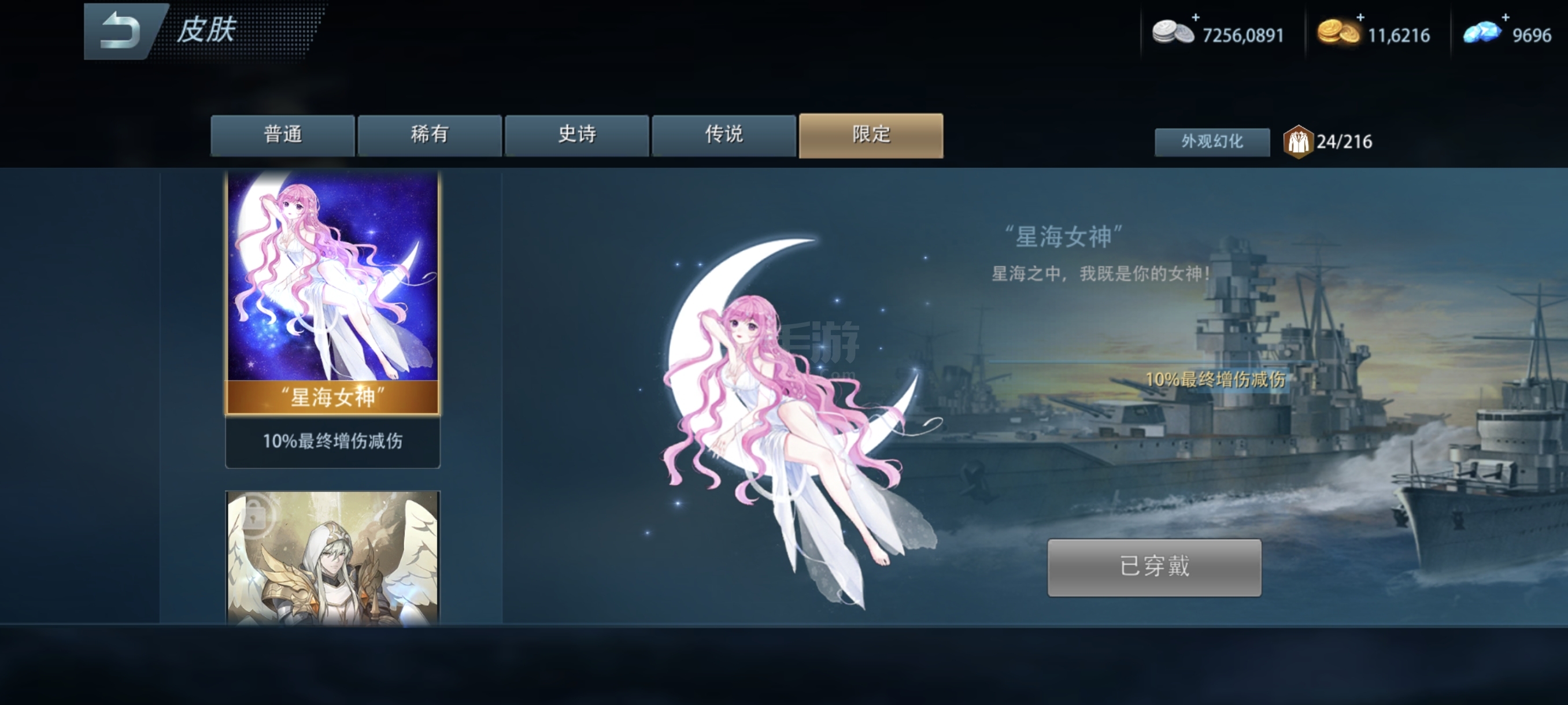
Task: Click the outfit collection suit icon
Action: point(1298,142)
